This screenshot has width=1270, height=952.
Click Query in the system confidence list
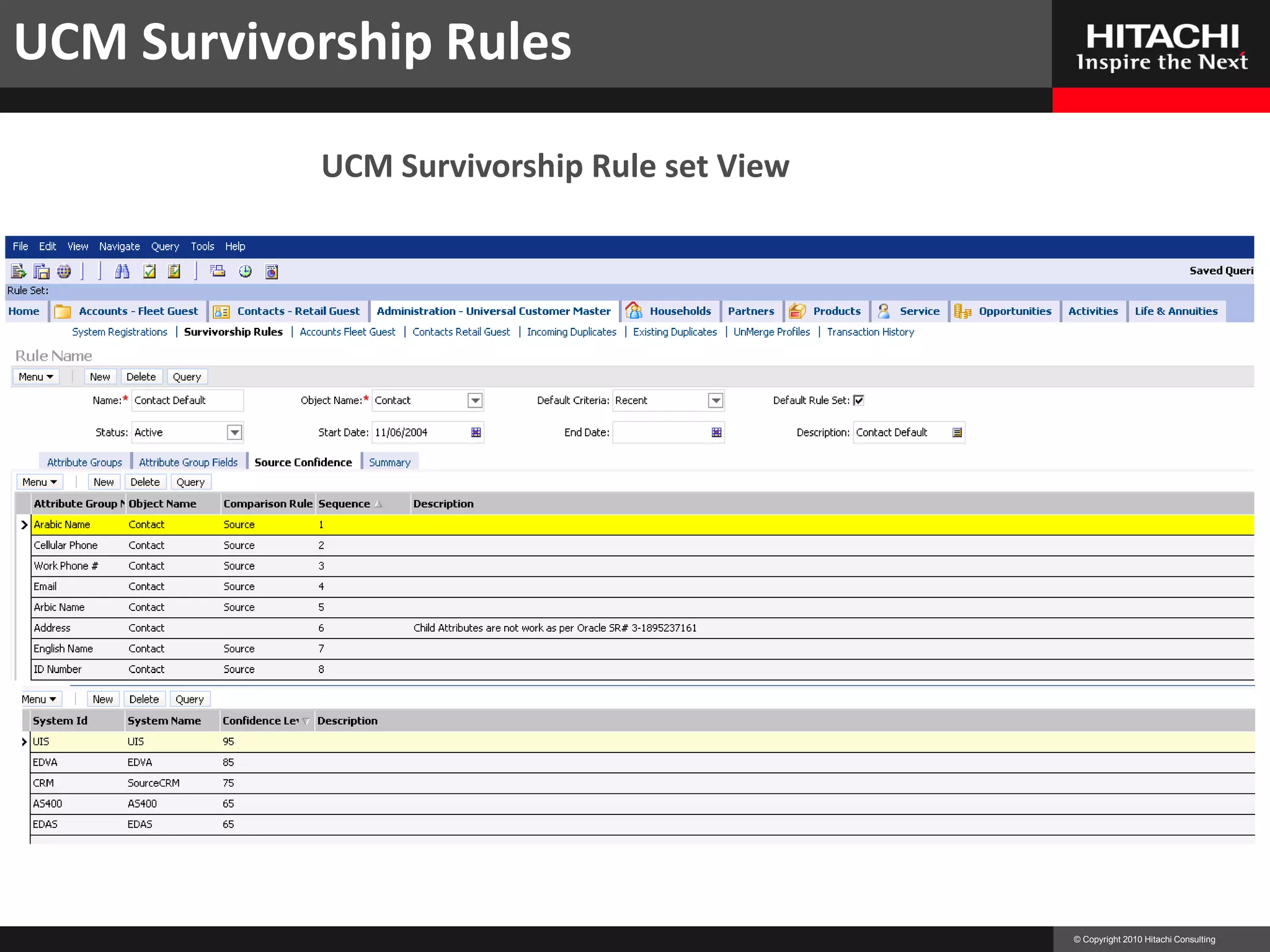[x=190, y=699]
